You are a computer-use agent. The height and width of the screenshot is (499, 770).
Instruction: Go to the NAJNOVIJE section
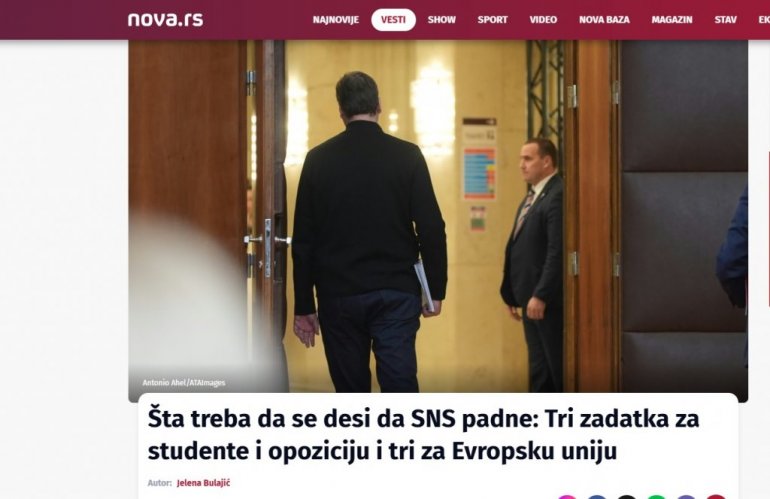point(336,20)
